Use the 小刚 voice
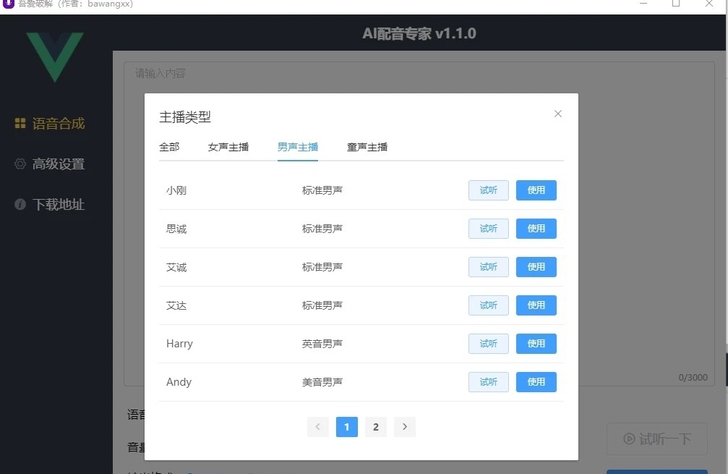This screenshot has width=728, height=474. 536,190
